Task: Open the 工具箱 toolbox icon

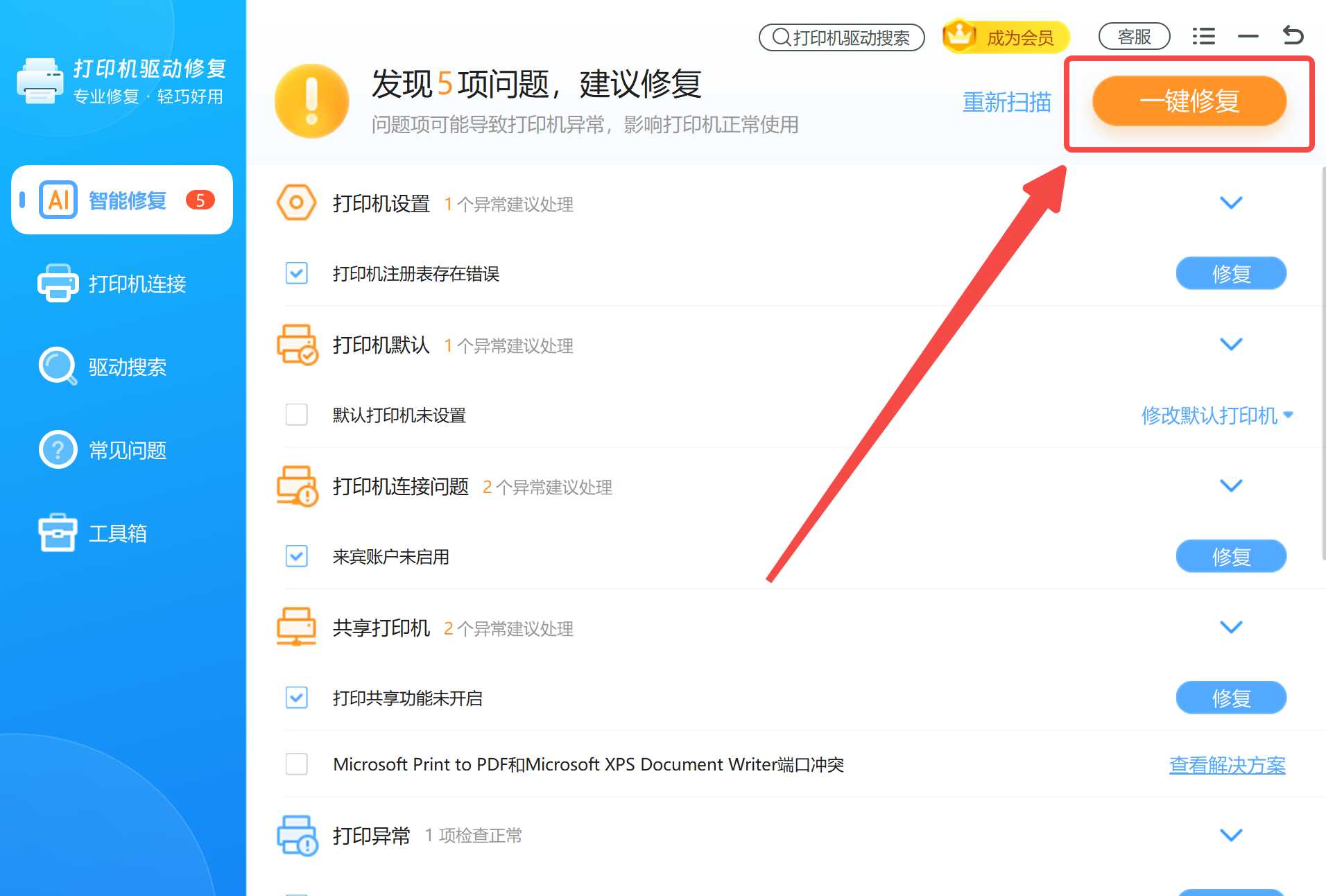Action: click(x=58, y=533)
